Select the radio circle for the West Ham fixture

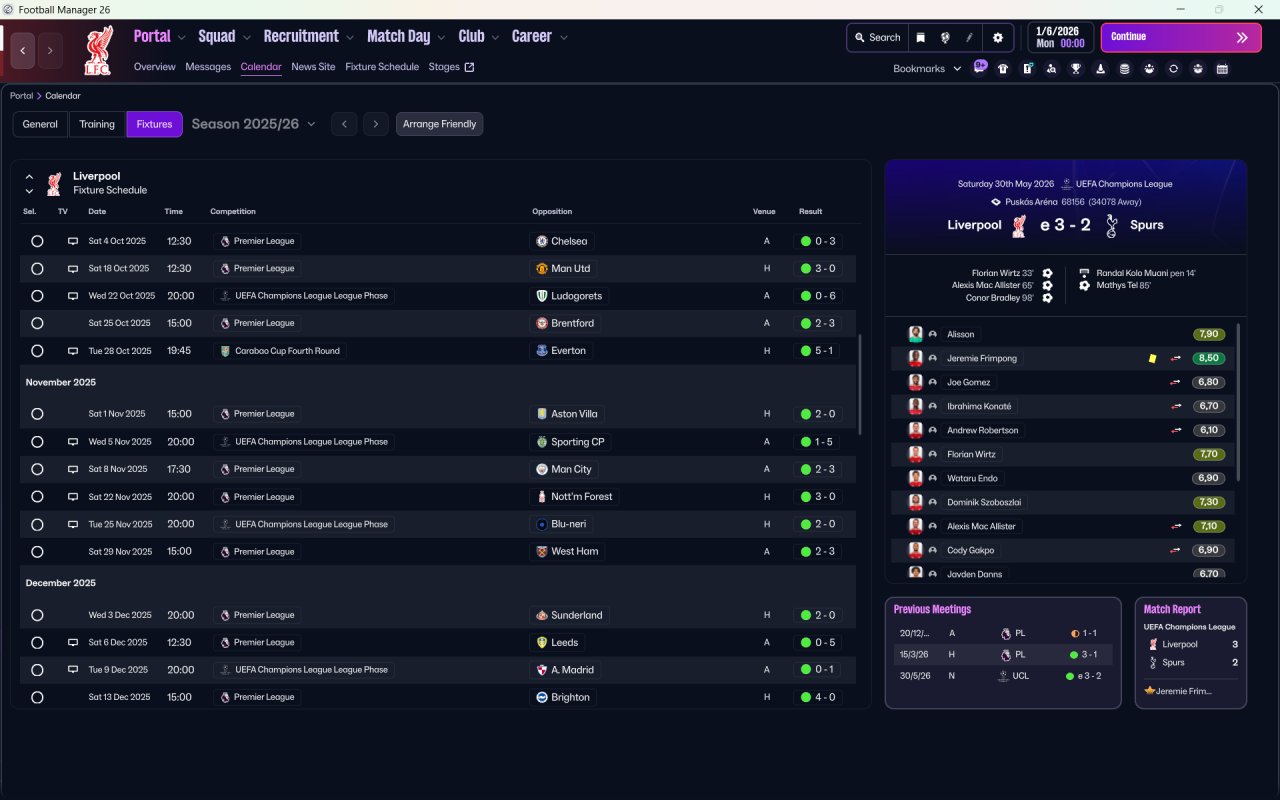click(x=37, y=551)
